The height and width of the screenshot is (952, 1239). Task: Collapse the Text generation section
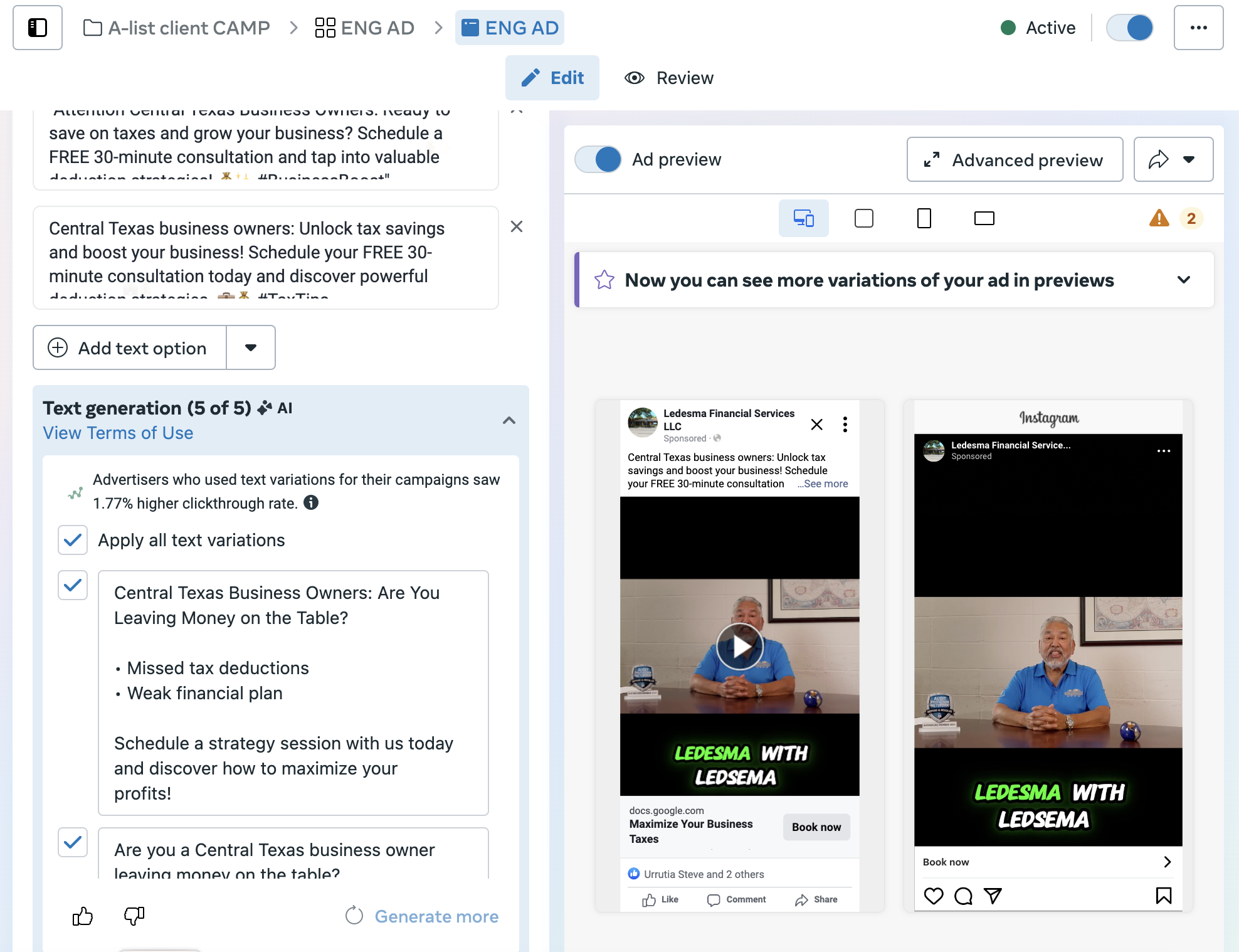pos(509,420)
